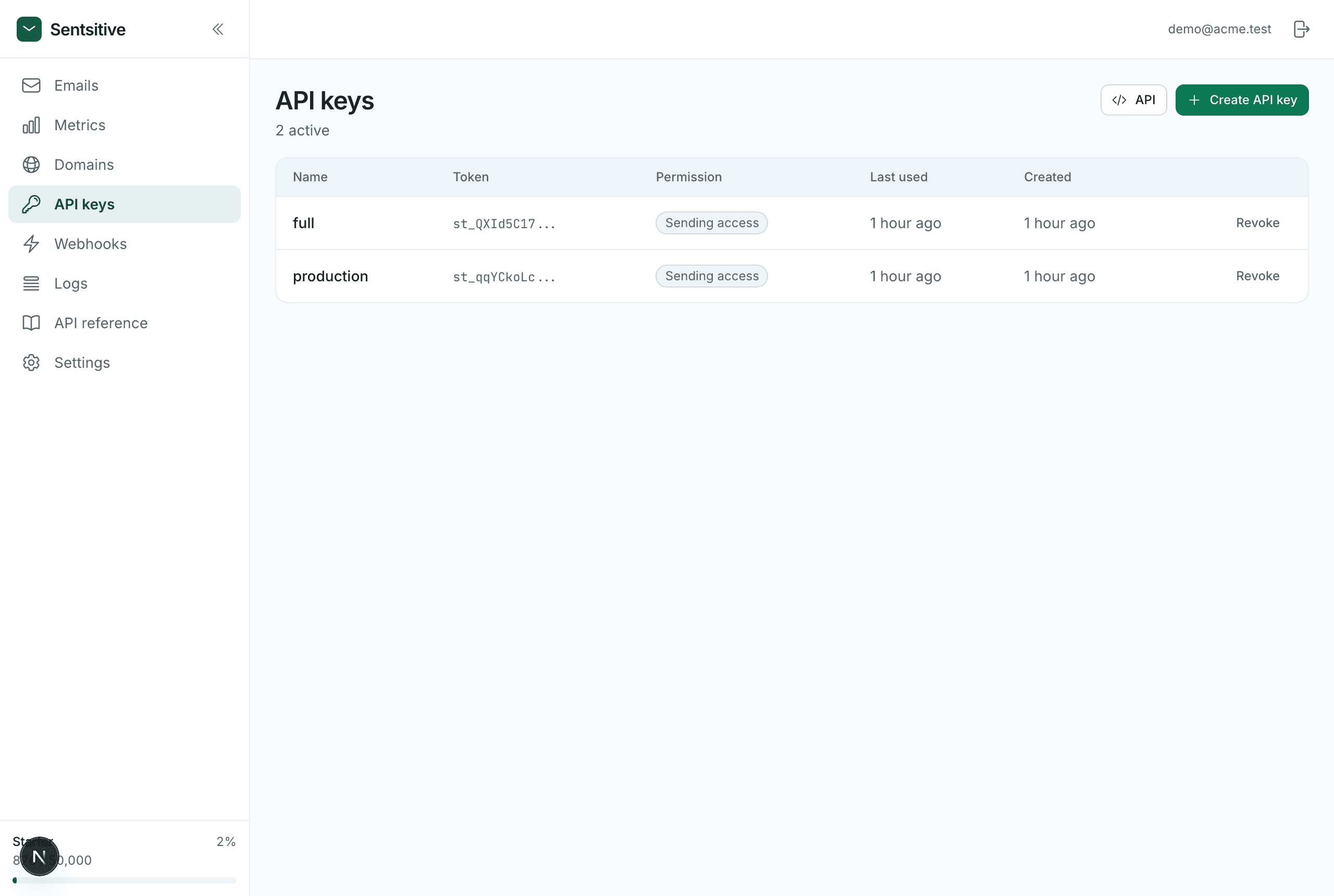This screenshot has height=896, width=1334.
Task: Click the Logs lines icon
Action: [31, 283]
